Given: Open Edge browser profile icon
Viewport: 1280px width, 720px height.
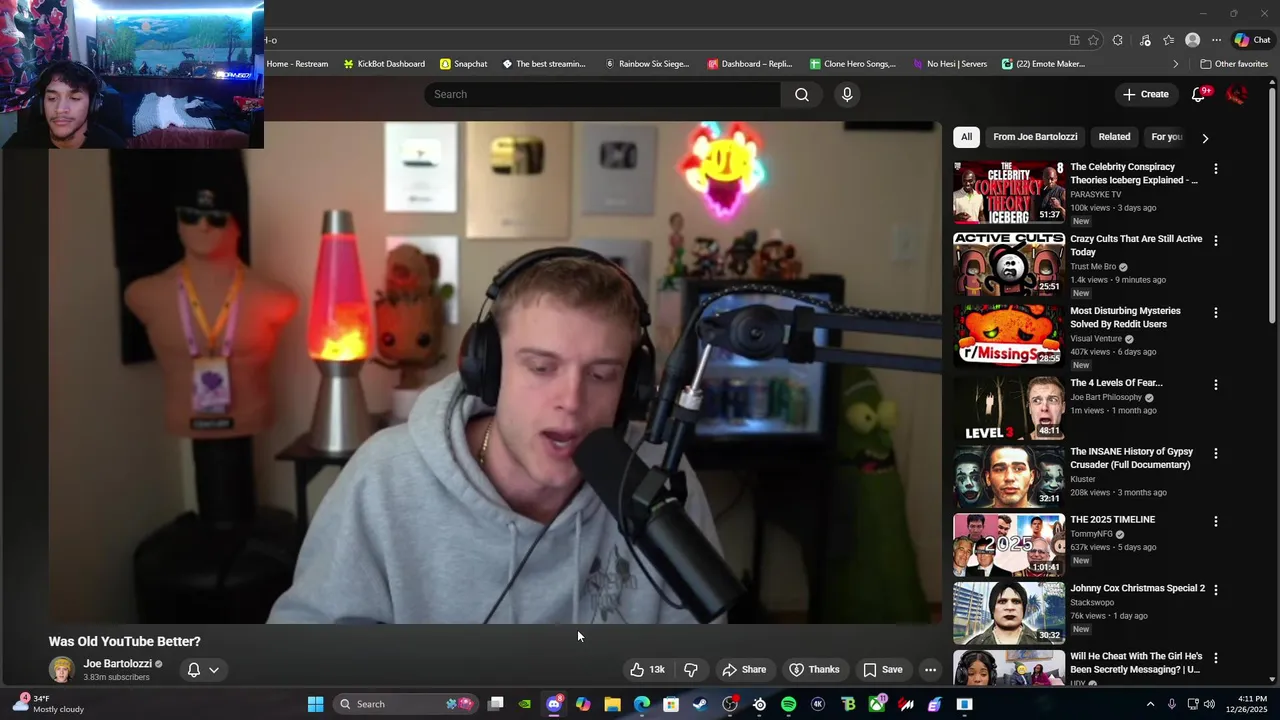Looking at the screenshot, I should coord(1192,40).
